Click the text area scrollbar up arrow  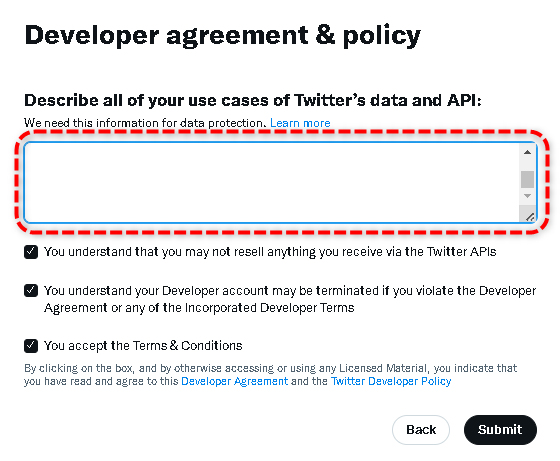click(527, 152)
